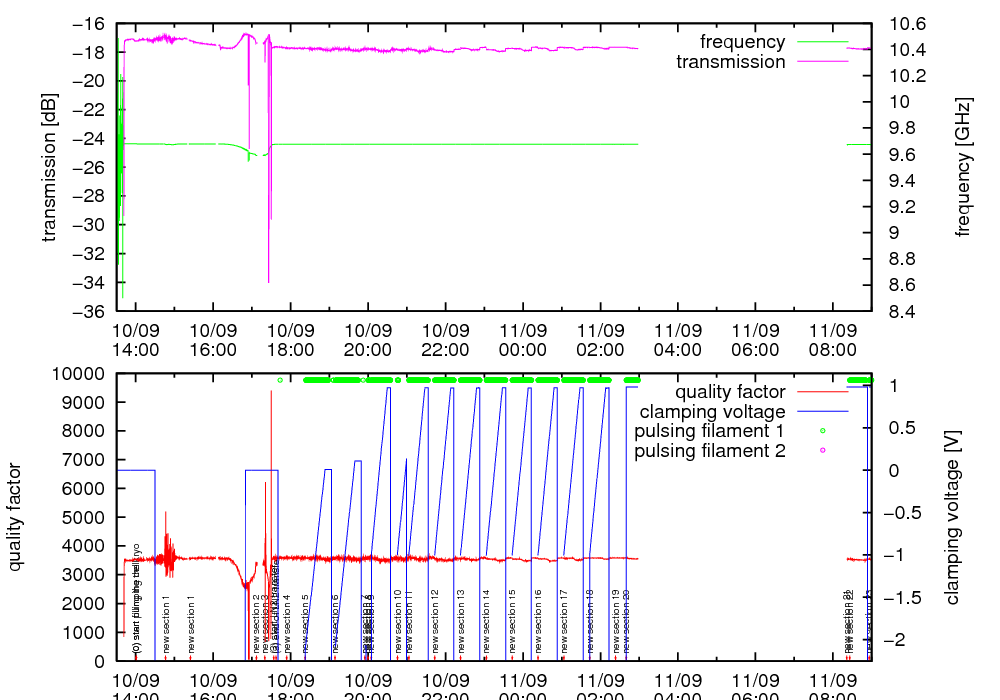
Task: Select the 'new section 17' marker label
Action: click(x=564, y=620)
